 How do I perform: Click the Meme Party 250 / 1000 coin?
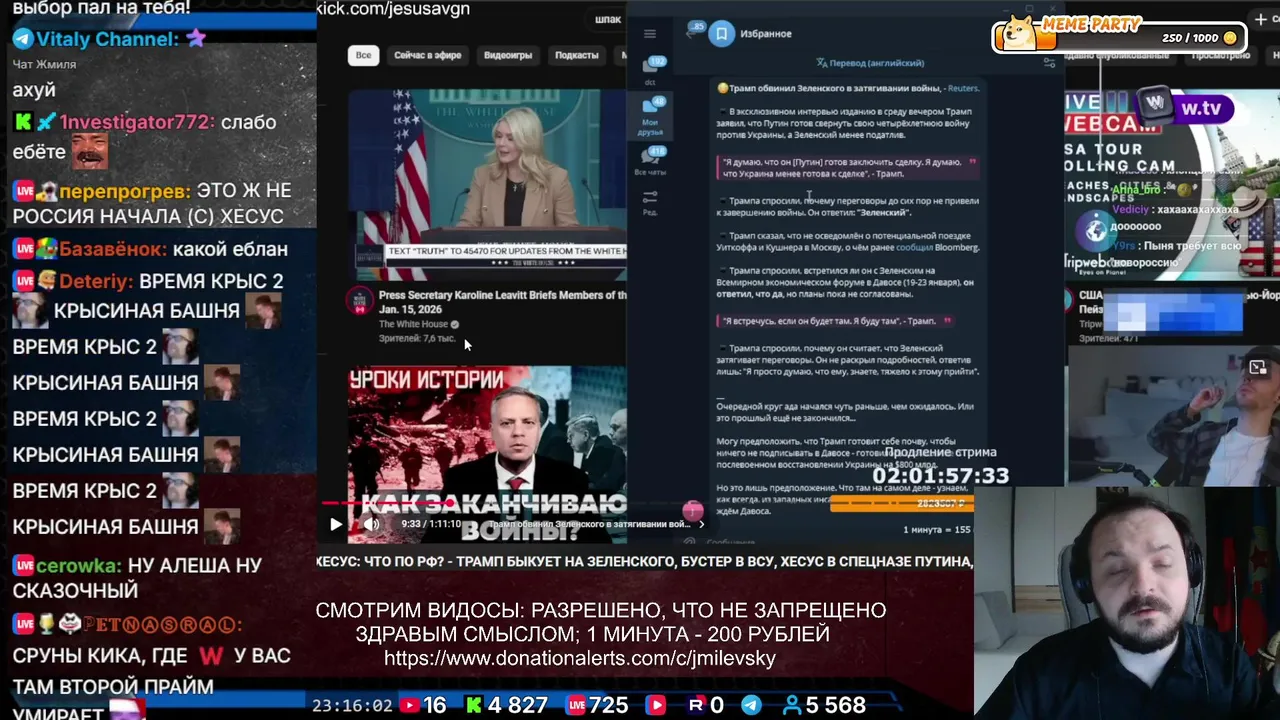click(x=1230, y=38)
